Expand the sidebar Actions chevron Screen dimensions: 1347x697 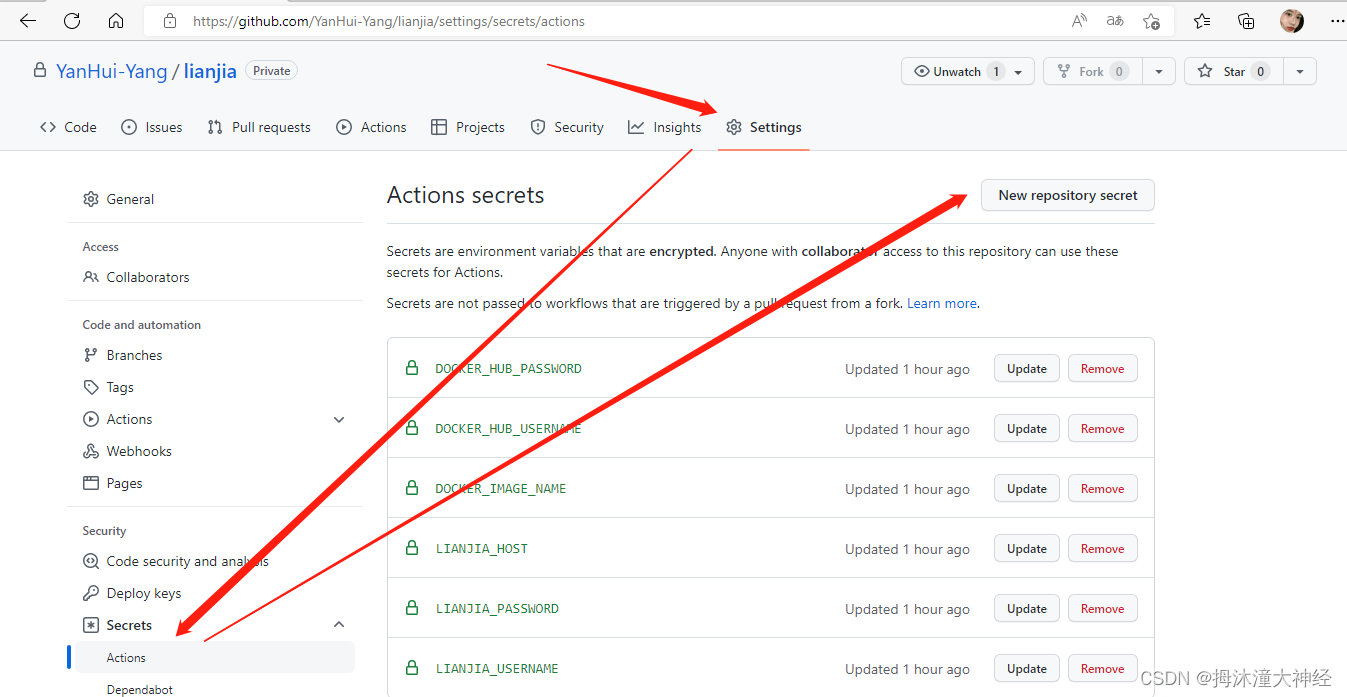coord(339,420)
